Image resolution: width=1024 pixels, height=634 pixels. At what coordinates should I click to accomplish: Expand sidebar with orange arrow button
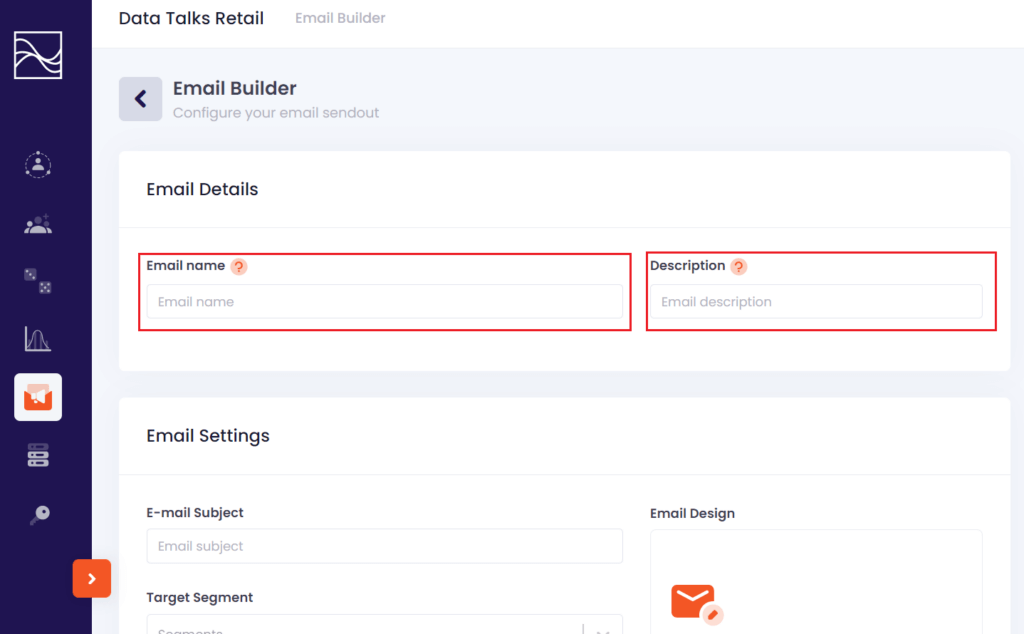click(91, 579)
